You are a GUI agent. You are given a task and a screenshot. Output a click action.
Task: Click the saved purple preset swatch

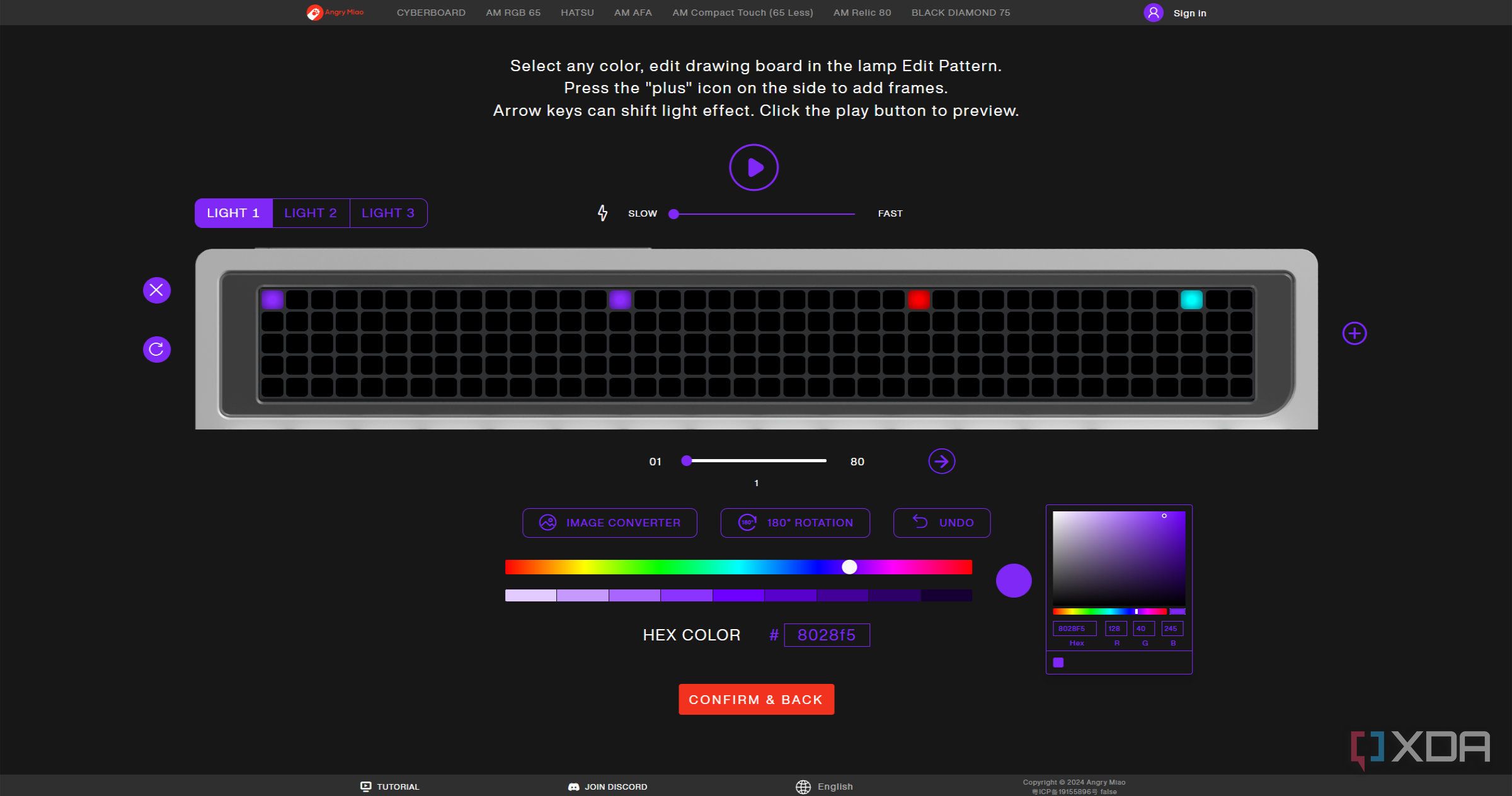click(1058, 662)
